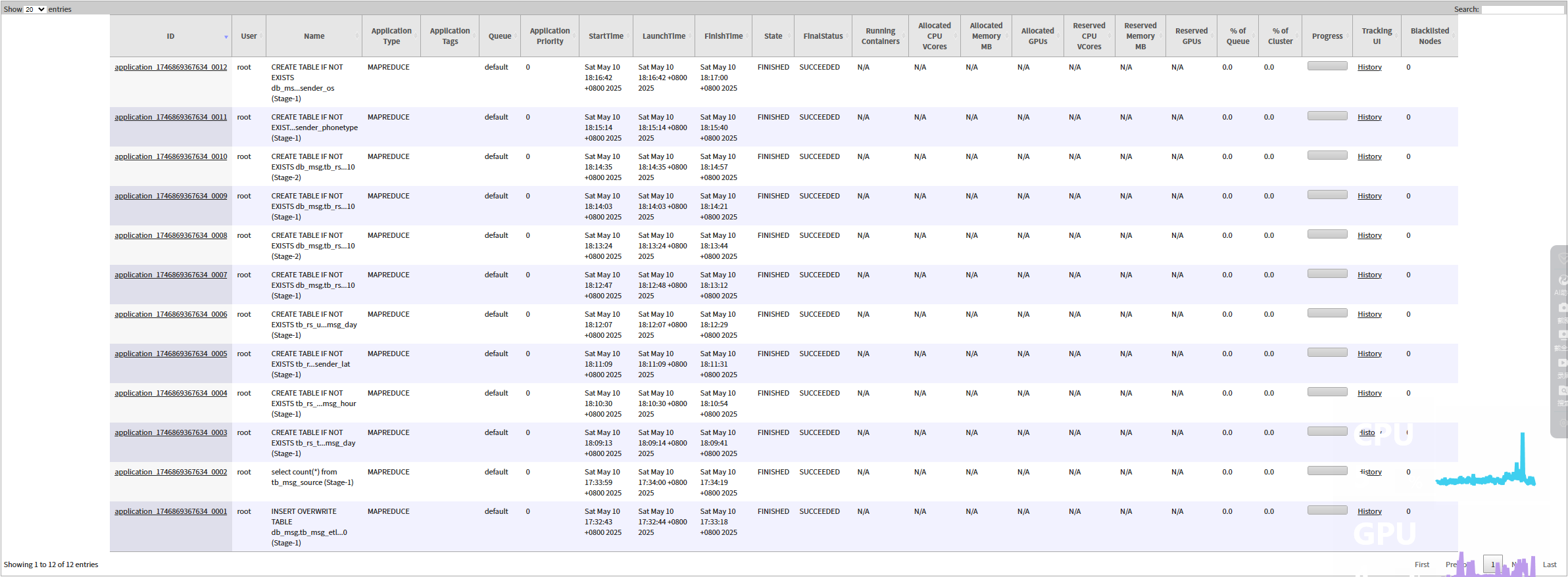Go to the Last page

tap(1550, 565)
